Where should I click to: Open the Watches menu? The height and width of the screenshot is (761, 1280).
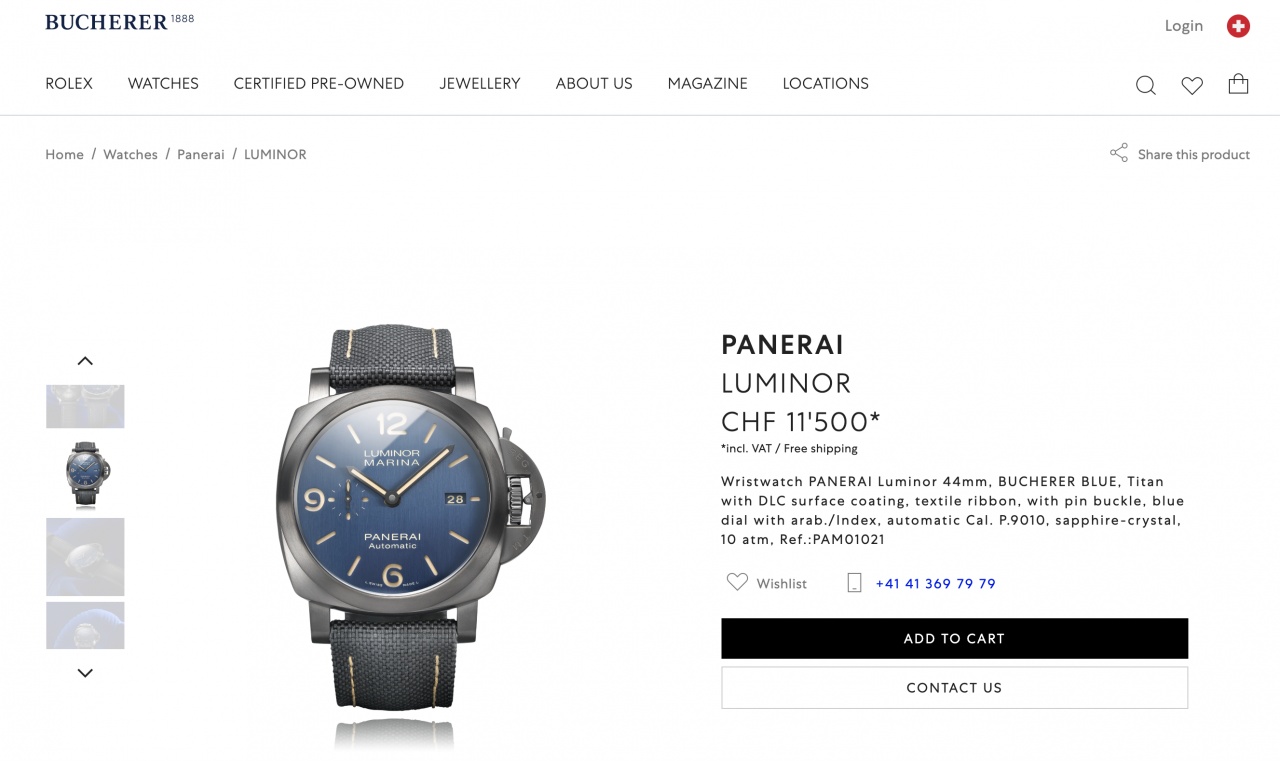click(163, 84)
